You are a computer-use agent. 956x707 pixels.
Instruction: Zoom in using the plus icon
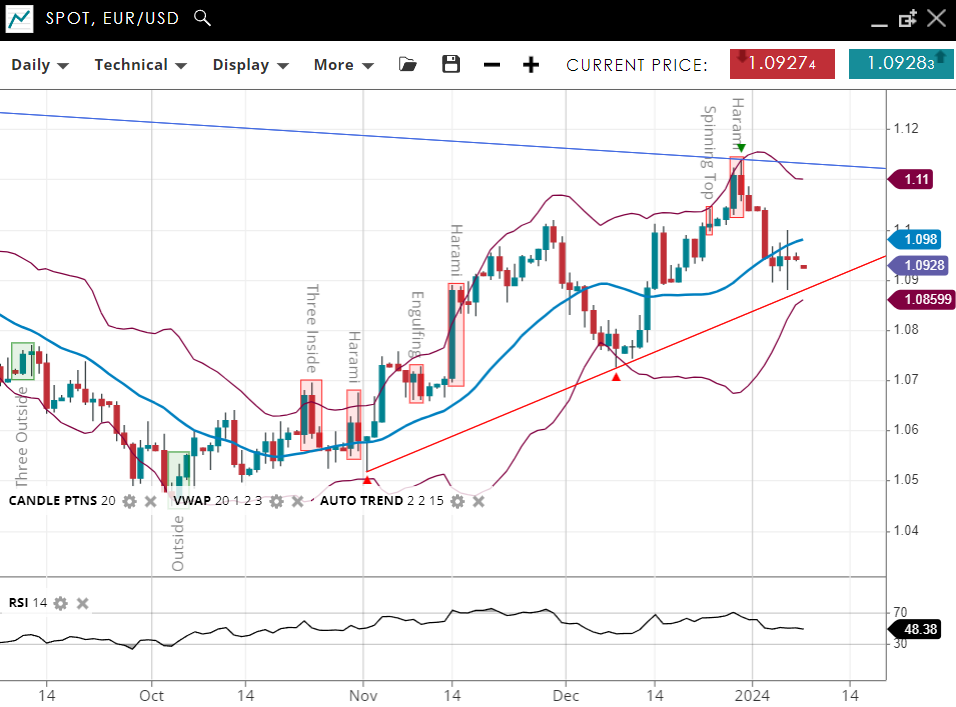[531, 65]
